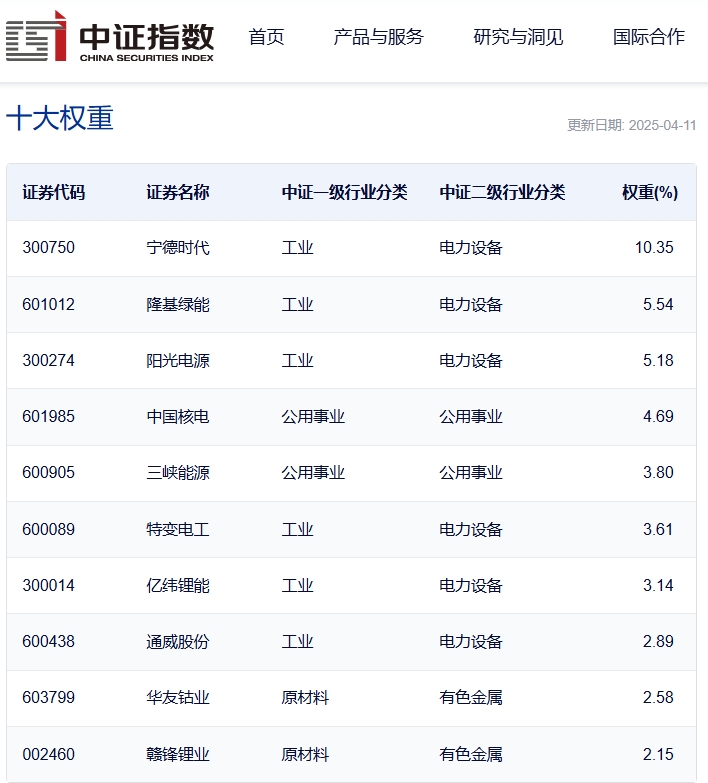
Task: Click the weight value 2.89
Action: point(658,641)
